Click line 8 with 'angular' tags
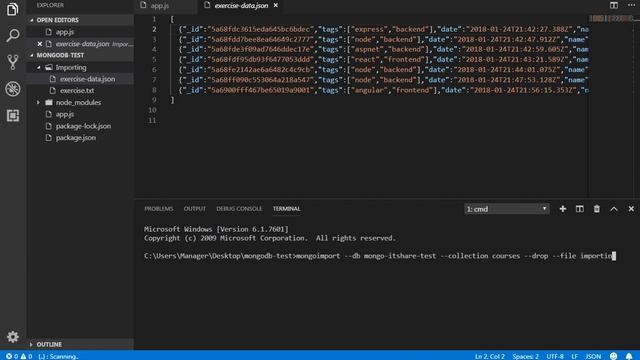The width and height of the screenshot is (640, 360). (383, 90)
